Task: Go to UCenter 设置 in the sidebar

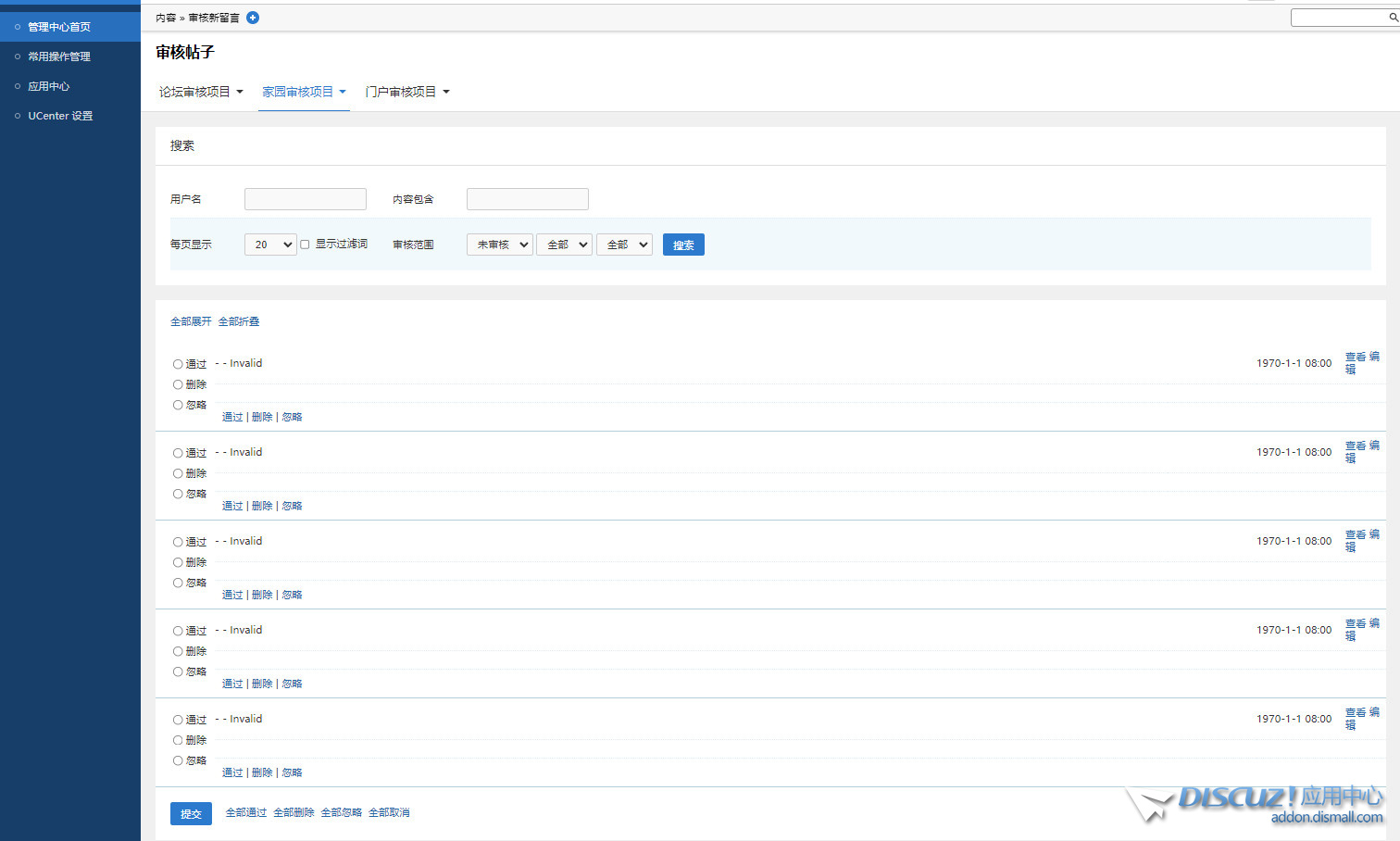Action: coord(60,116)
